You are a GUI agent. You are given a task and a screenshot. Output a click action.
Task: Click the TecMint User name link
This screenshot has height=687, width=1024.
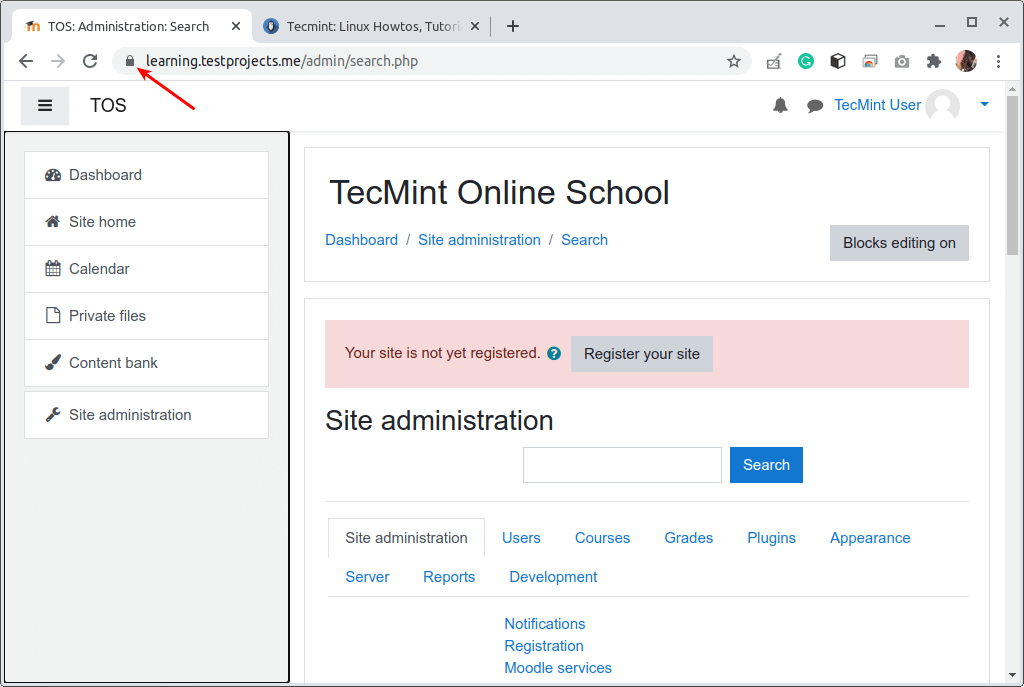877,105
